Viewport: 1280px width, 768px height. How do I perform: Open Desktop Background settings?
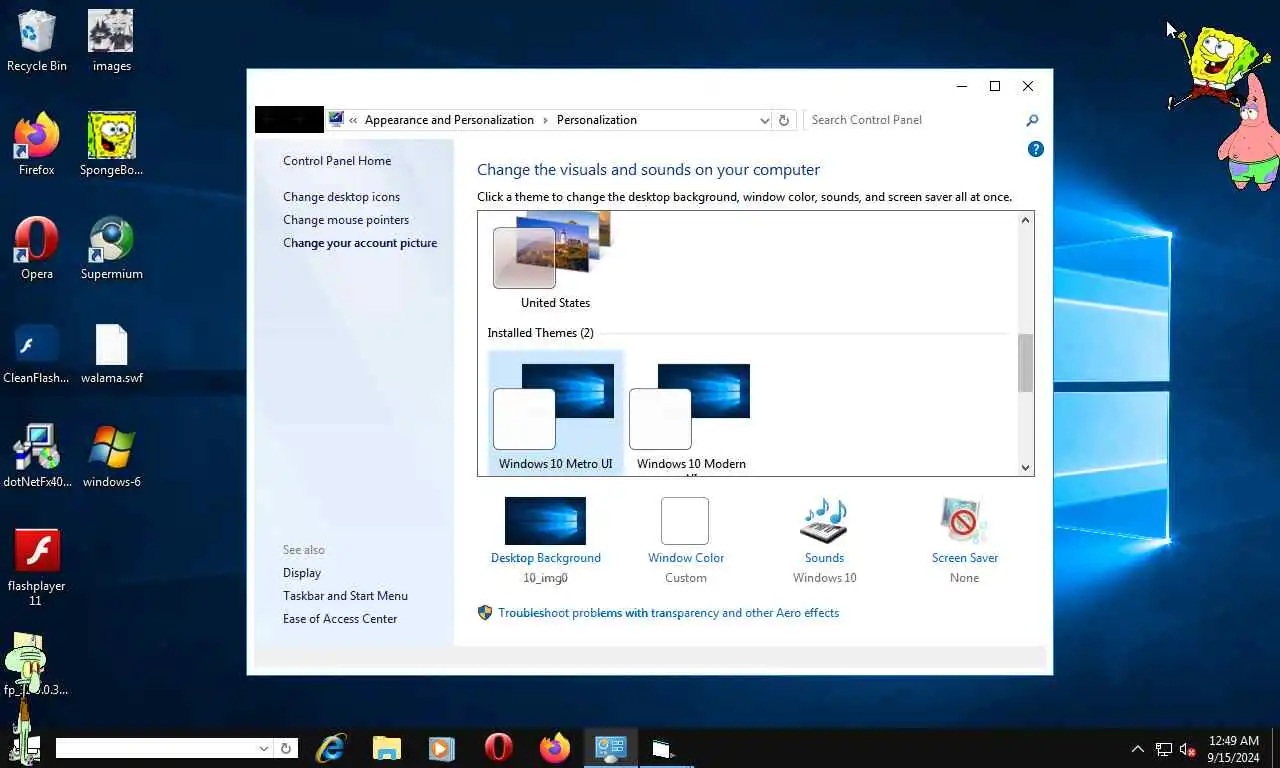click(x=546, y=541)
